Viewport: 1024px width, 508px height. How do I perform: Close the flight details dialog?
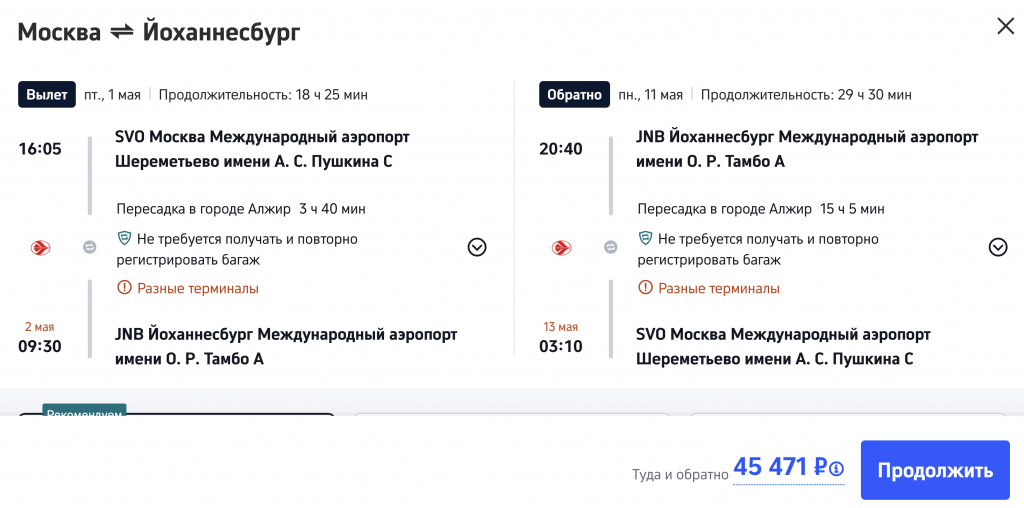pos(1005,27)
